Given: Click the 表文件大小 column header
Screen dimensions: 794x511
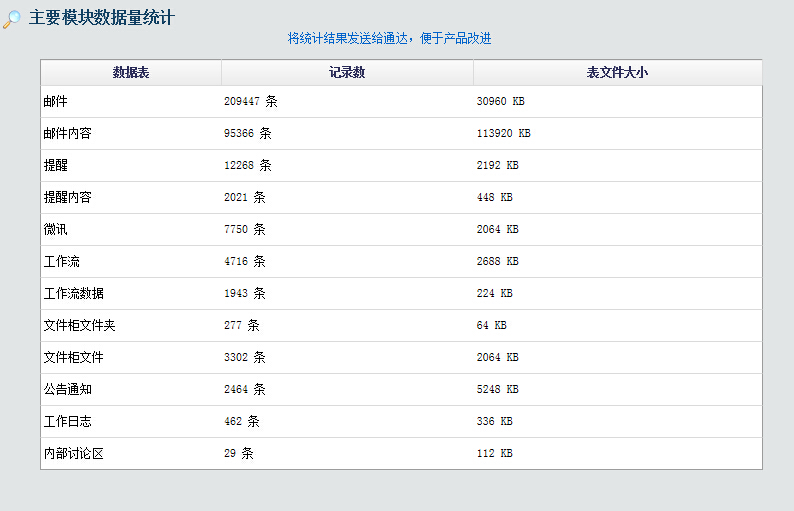Looking at the screenshot, I should point(617,73).
